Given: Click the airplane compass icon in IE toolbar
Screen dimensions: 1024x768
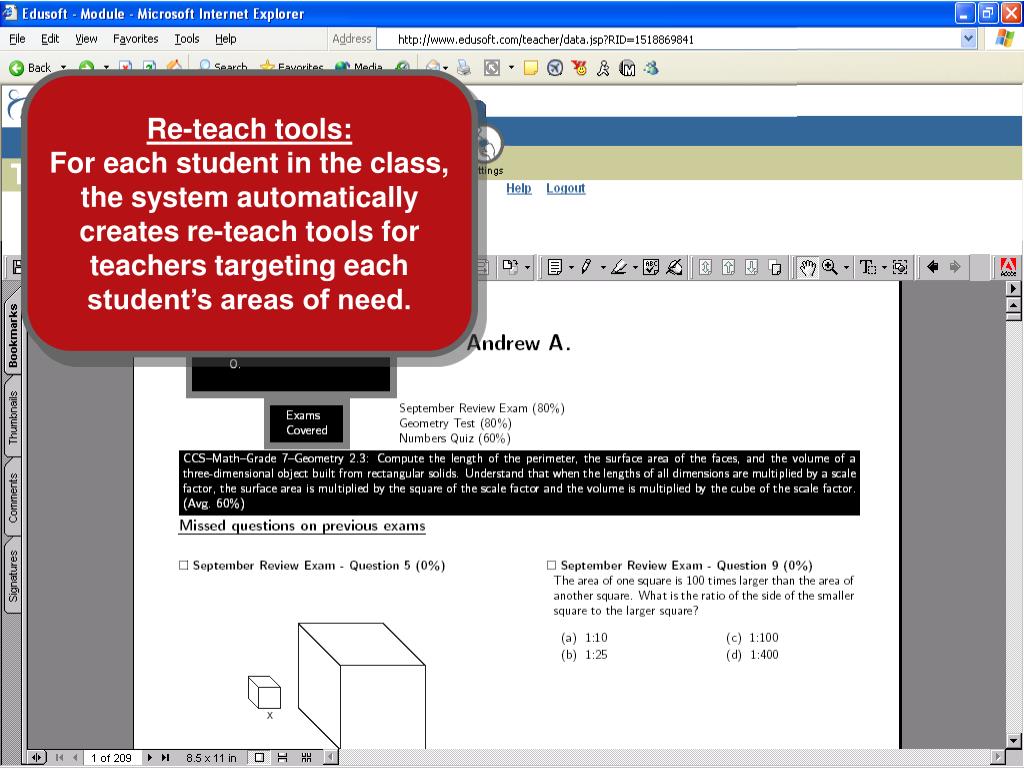Looking at the screenshot, I should click(555, 67).
